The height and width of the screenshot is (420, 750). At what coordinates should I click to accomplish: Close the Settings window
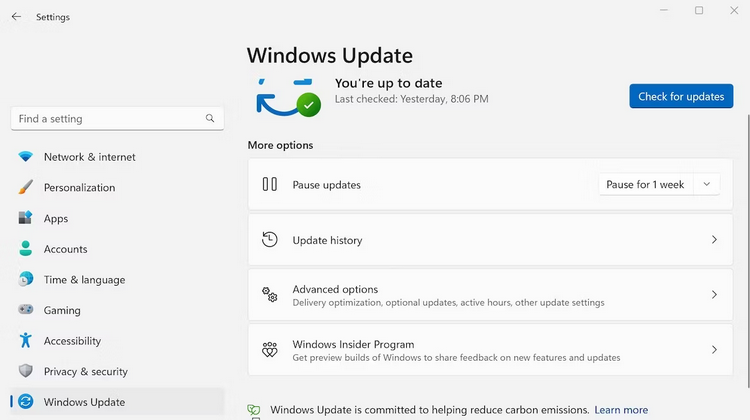734,10
